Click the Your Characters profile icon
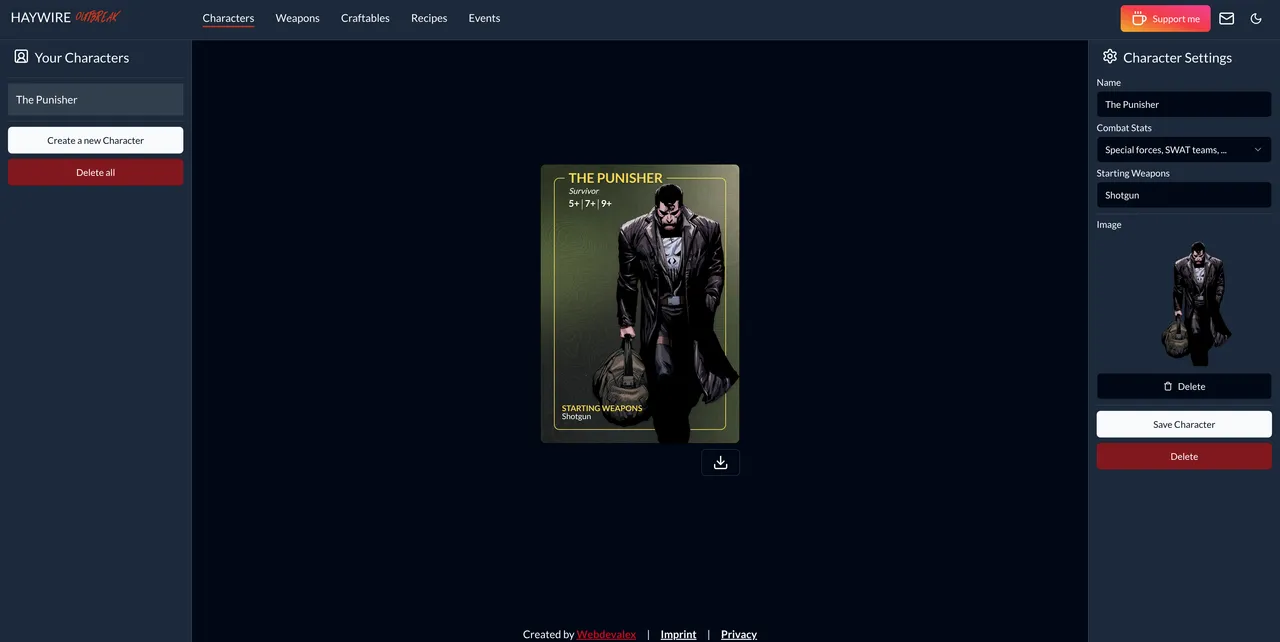1280x642 pixels. 21,57
